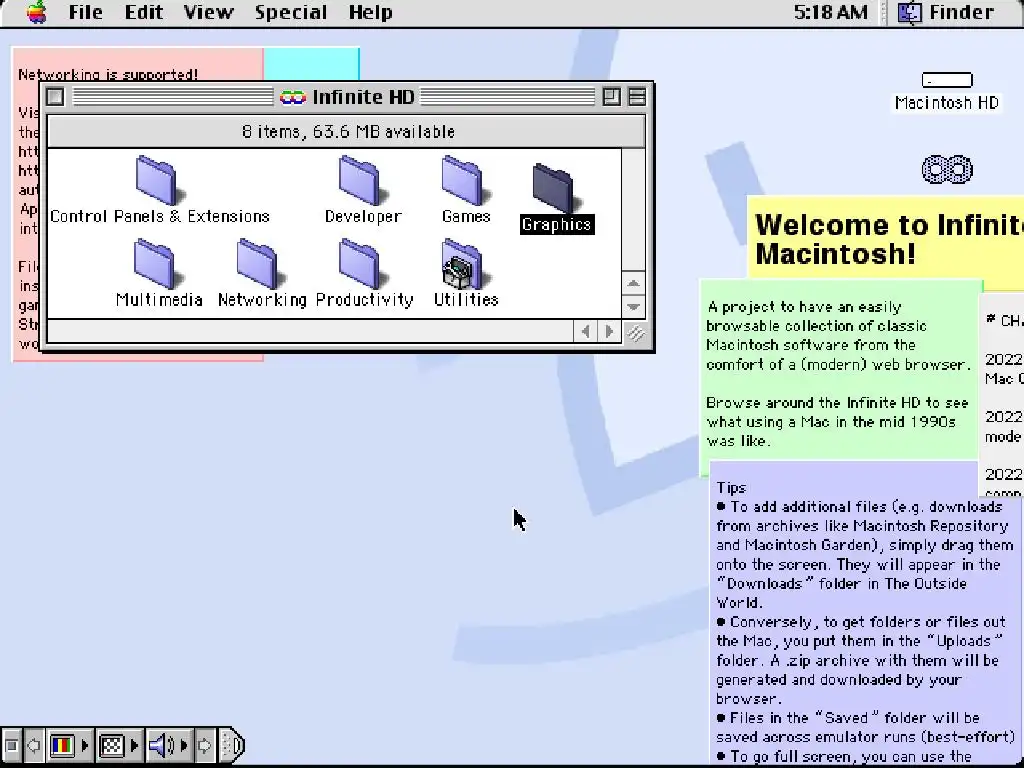The width and height of the screenshot is (1024, 768).
Task: Zoom the Infinite HD window
Action: click(612, 97)
